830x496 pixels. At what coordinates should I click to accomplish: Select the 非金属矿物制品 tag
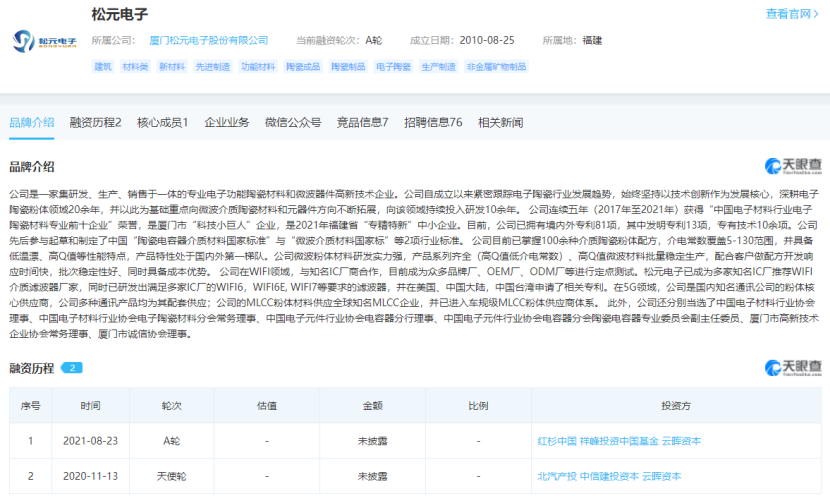(x=496, y=67)
